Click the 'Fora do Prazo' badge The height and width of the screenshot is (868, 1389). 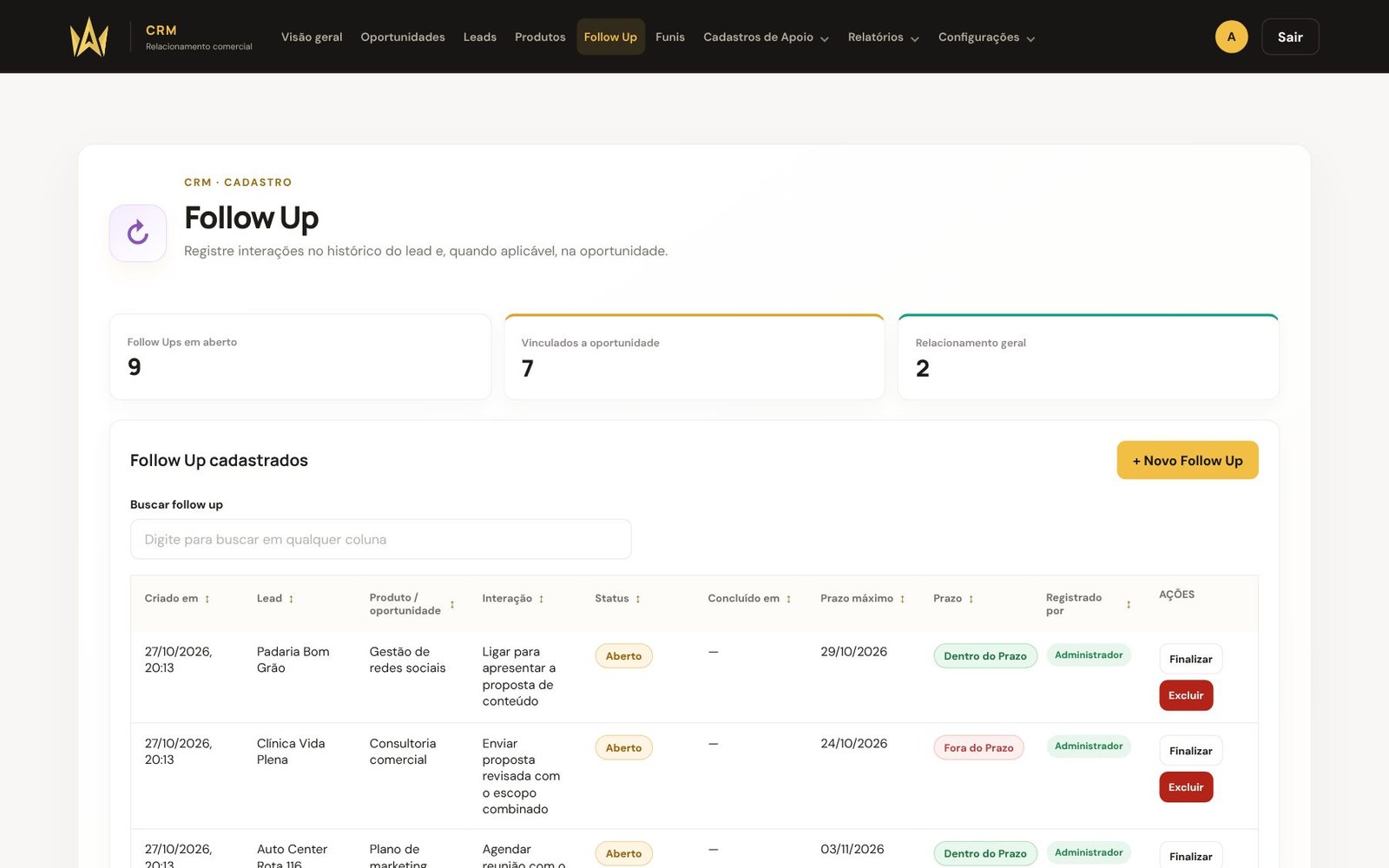point(978,748)
